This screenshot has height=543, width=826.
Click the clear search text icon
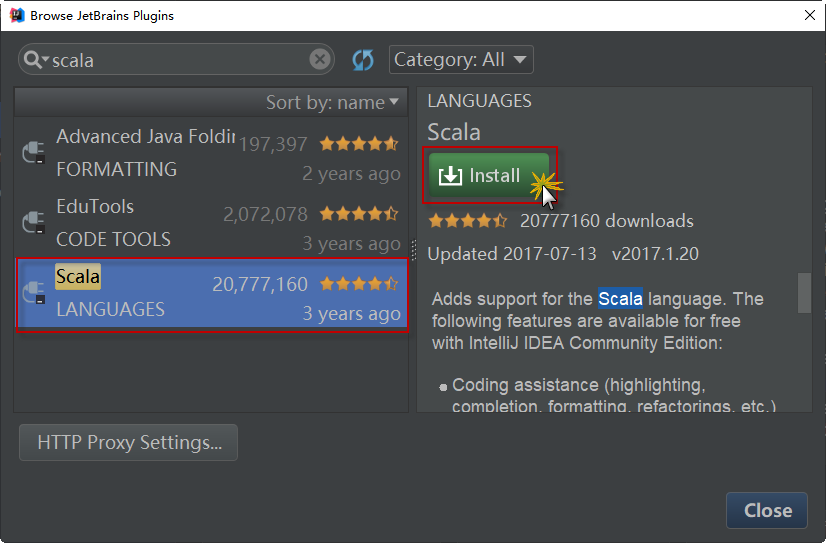pyautogui.click(x=319, y=60)
